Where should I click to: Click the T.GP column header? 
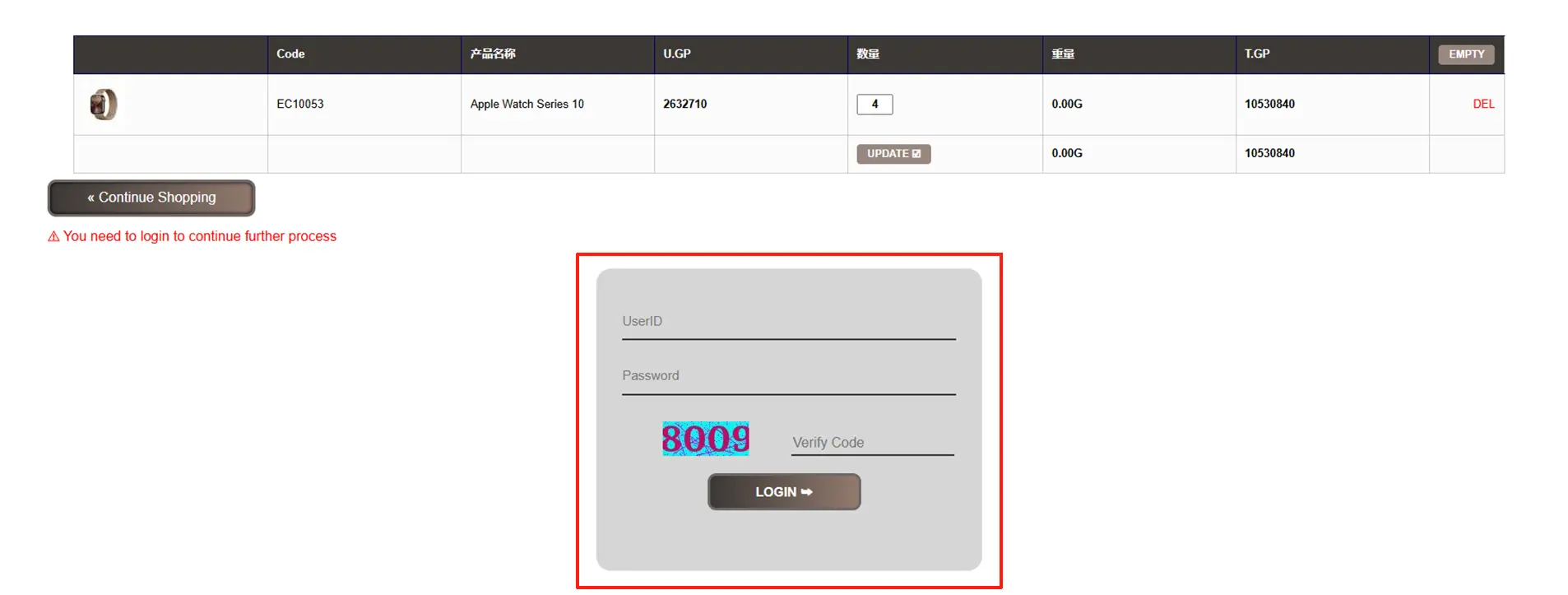pos(1256,54)
